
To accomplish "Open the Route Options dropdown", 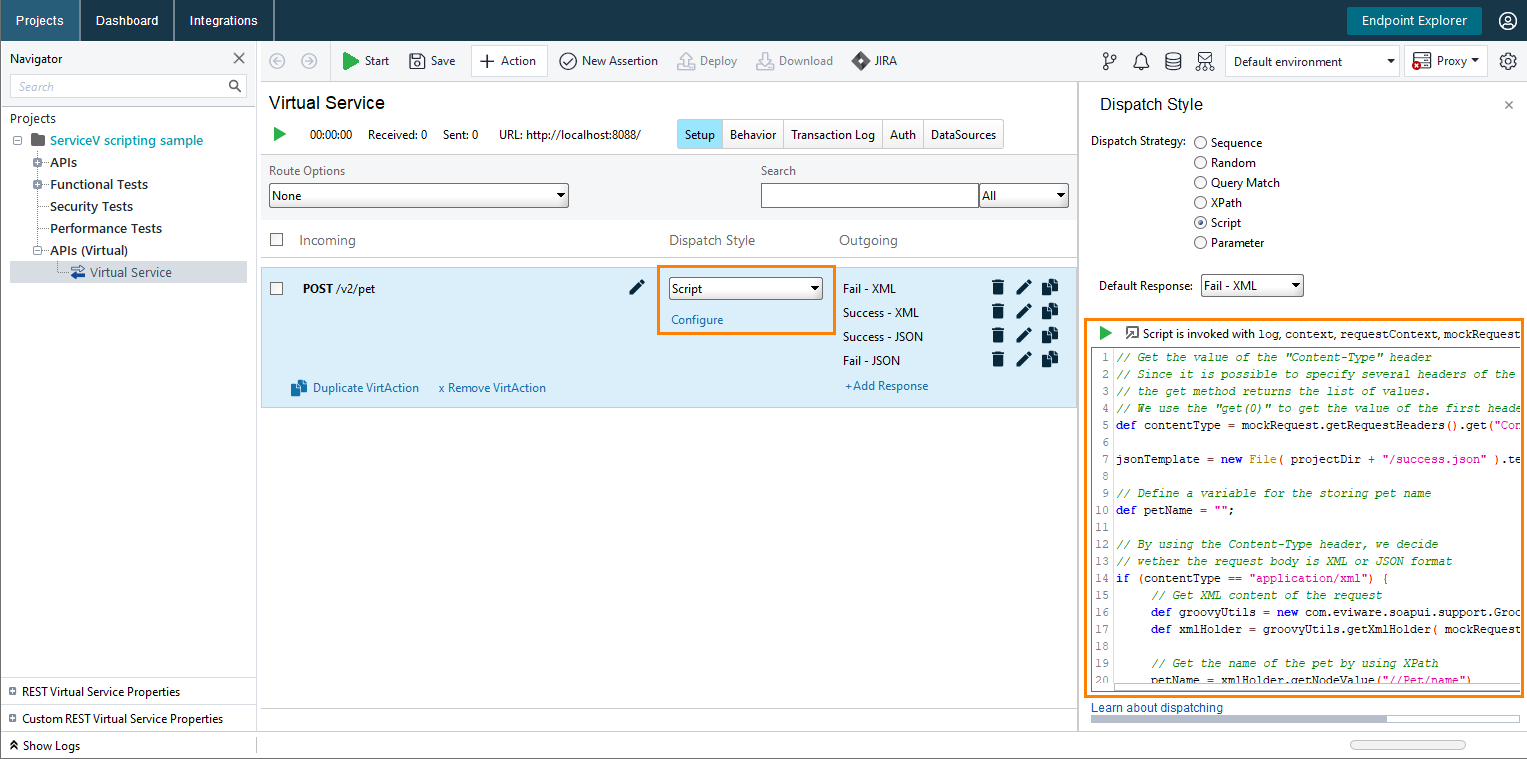I will tap(418, 195).
